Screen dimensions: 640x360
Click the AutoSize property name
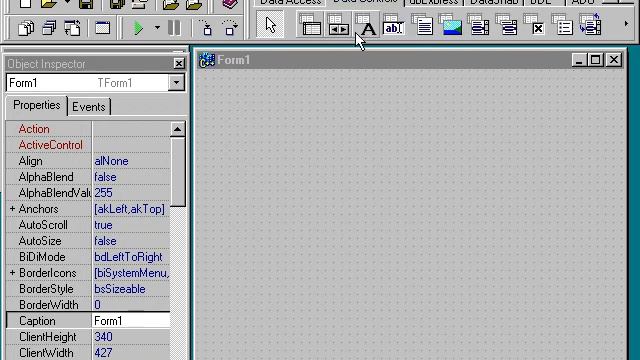pyautogui.click(x=40, y=241)
